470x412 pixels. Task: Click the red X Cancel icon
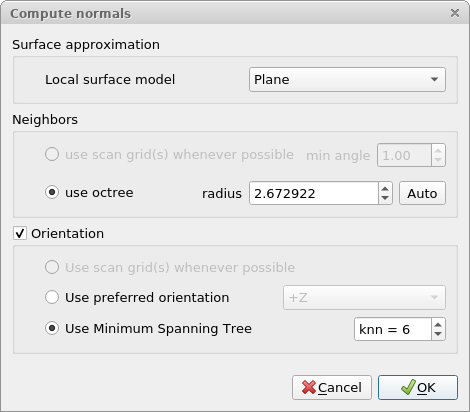coord(309,388)
